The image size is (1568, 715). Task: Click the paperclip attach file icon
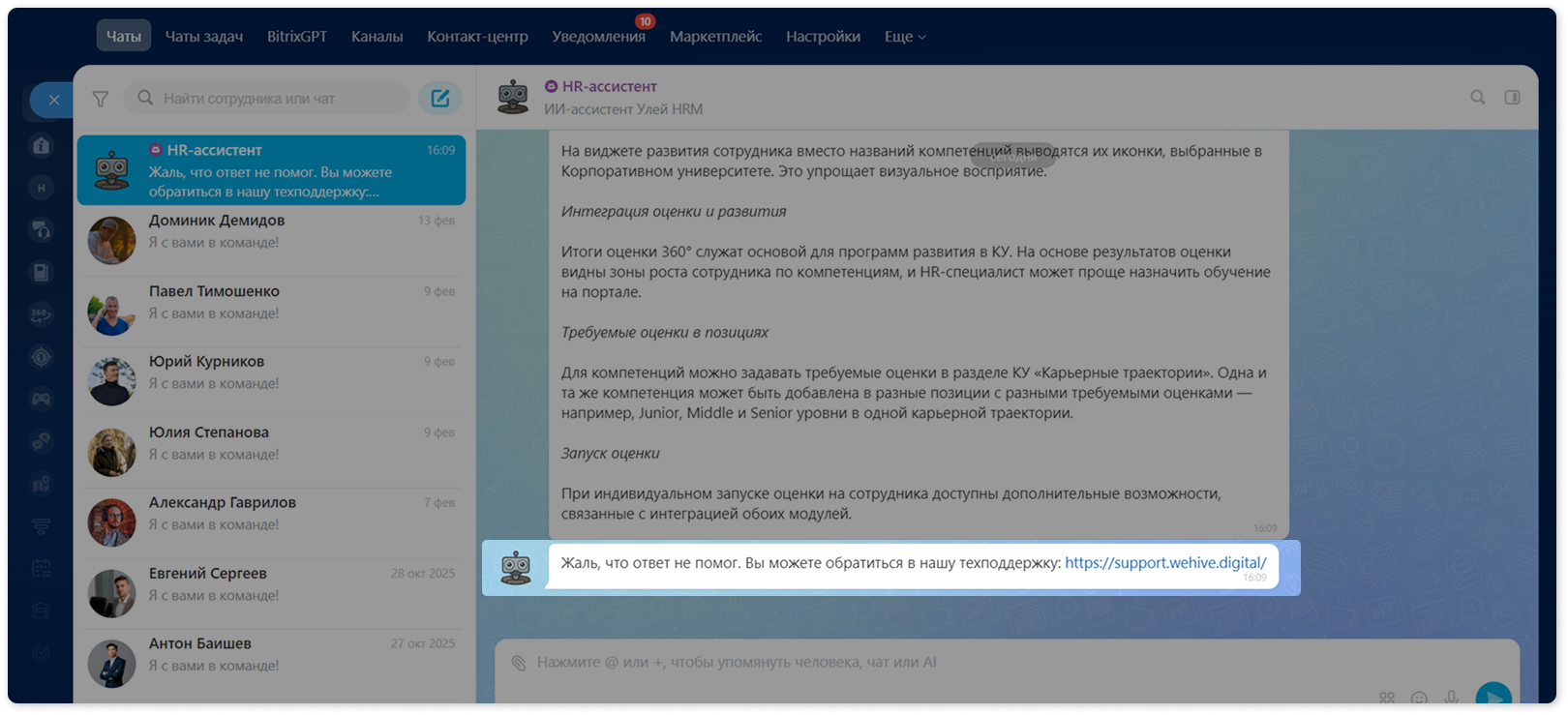(x=519, y=663)
